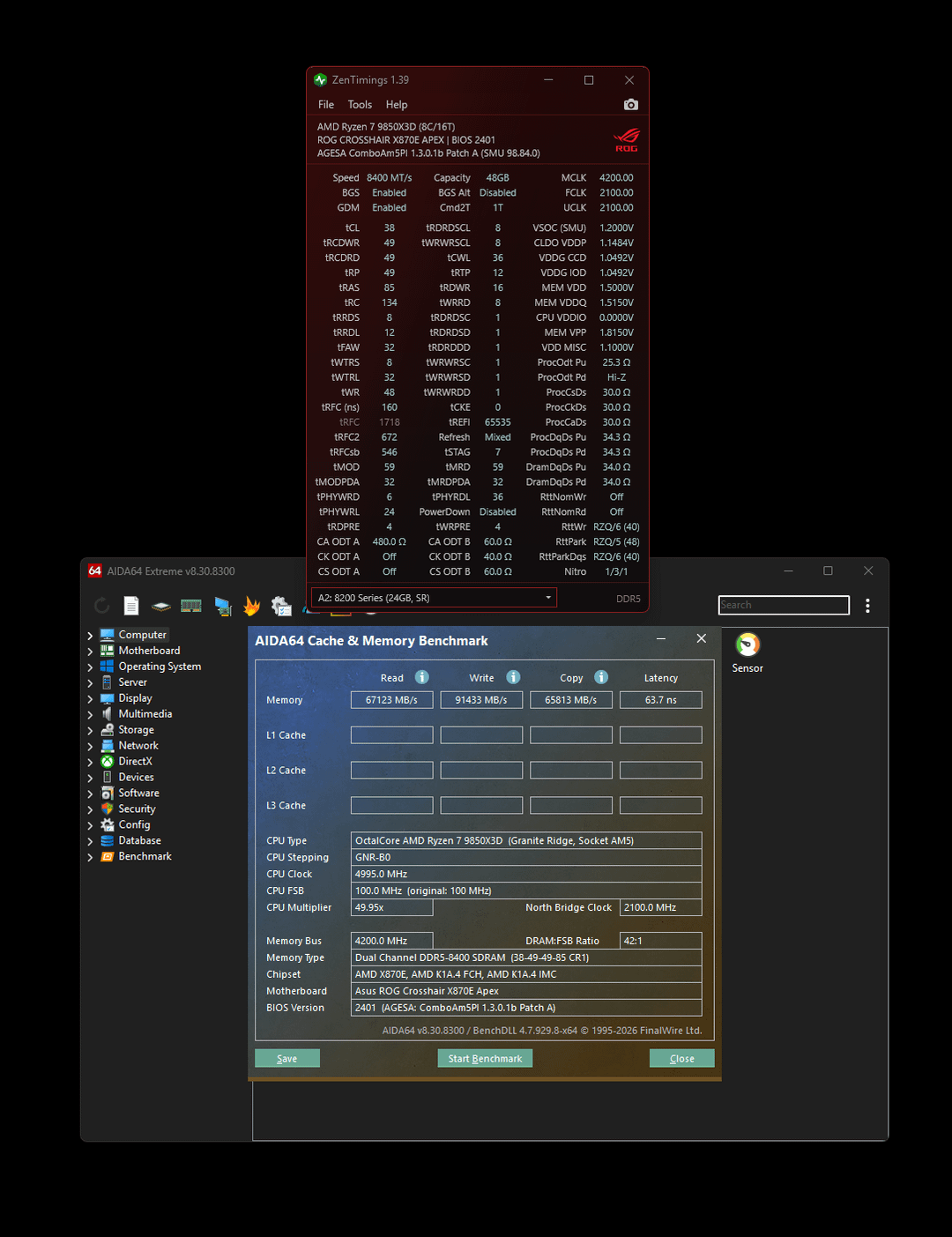Image resolution: width=952 pixels, height=1237 pixels.
Task: Select the Operating System tree item
Action: click(160, 667)
